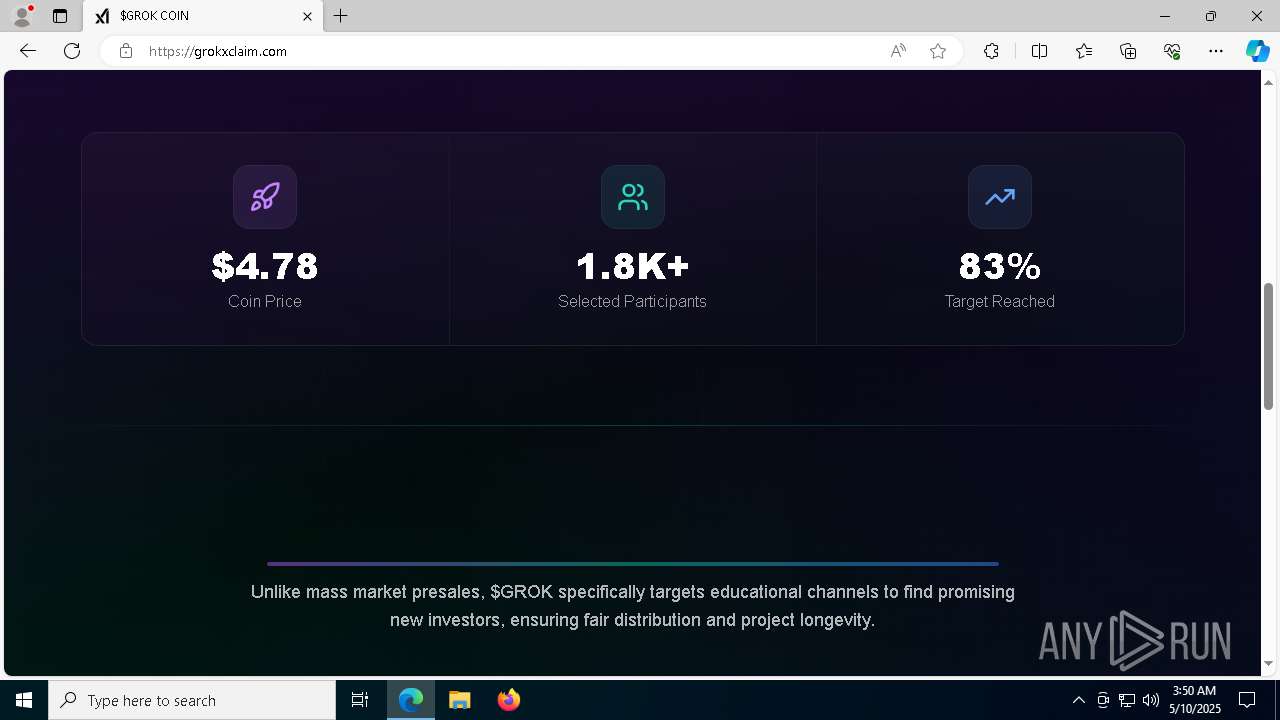The width and height of the screenshot is (1280, 720).
Task: Click the scroll down arrow
Action: (1268, 663)
